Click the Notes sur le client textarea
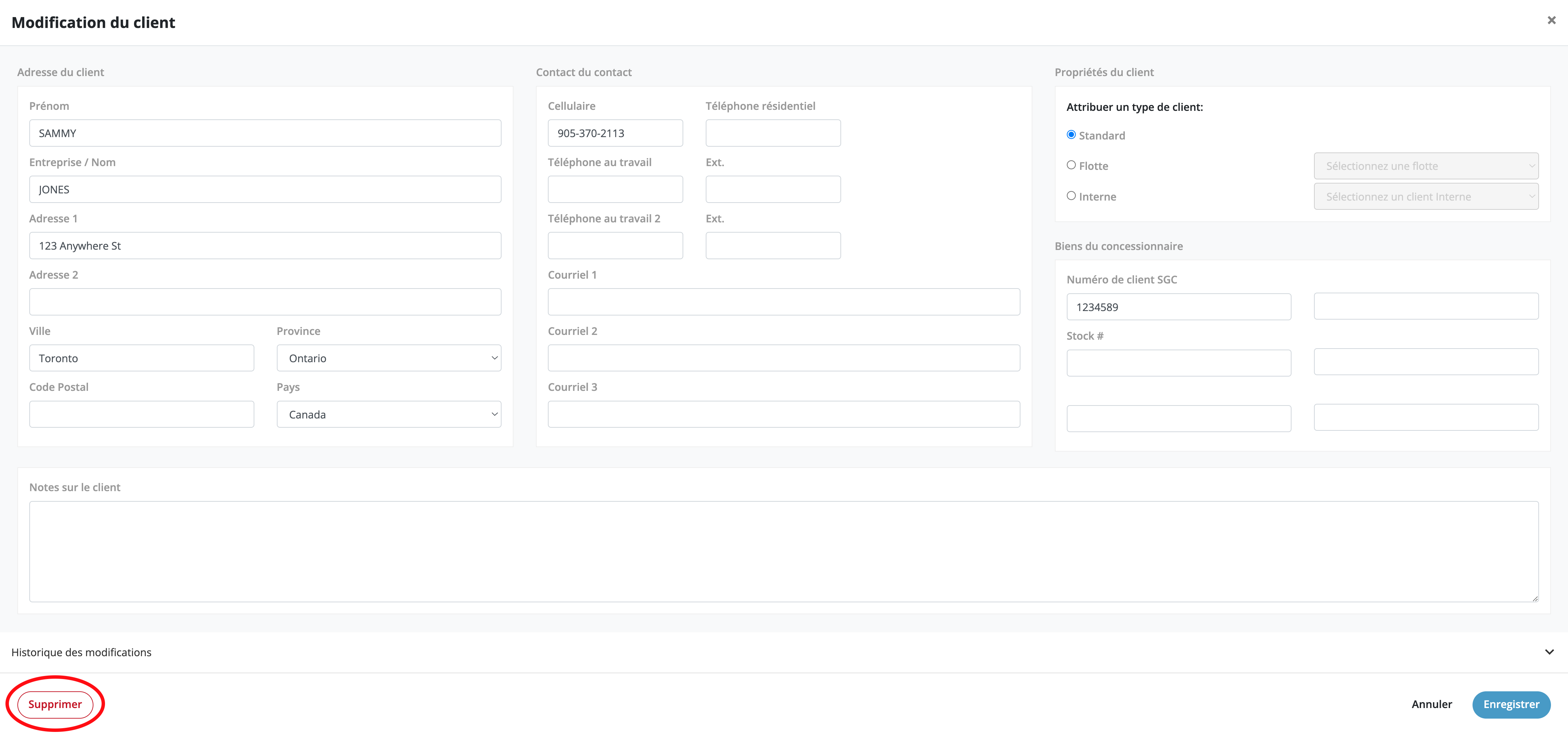This screenshot has height=736, width=1568. pyautogui.click(x=783, y=551)
